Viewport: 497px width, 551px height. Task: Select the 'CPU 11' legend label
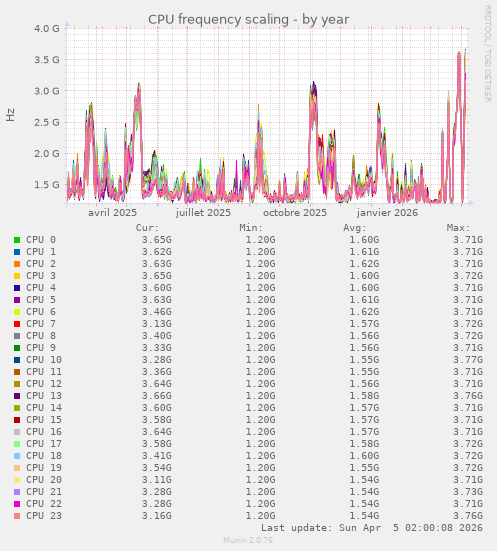click(44, 372)
